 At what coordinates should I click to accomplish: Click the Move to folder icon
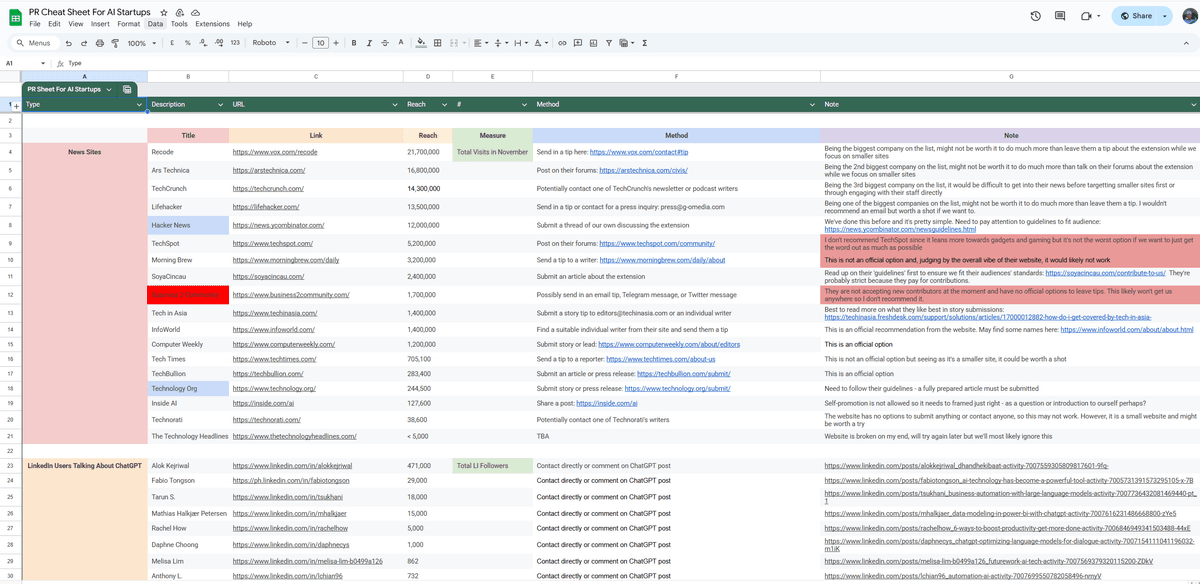(179, 11)
